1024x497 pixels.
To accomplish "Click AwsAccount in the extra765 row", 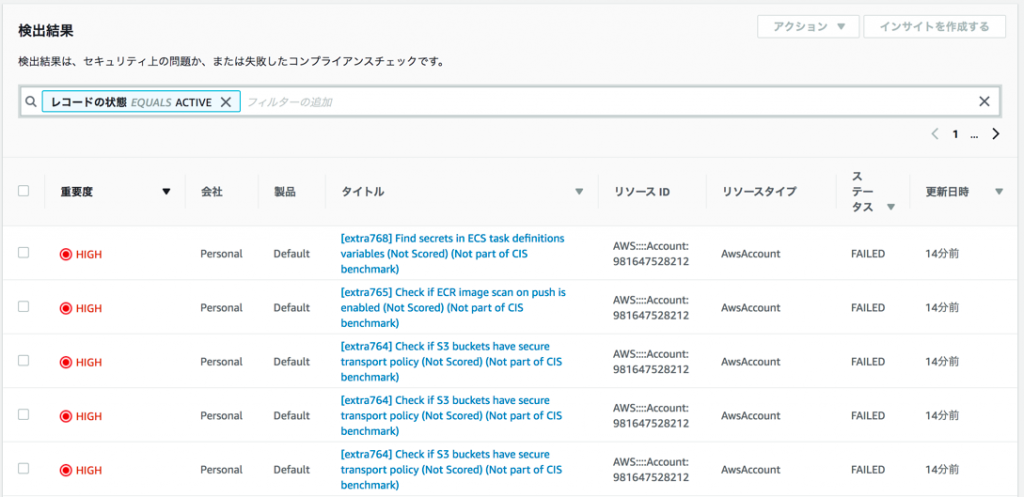I will point(751,308).
